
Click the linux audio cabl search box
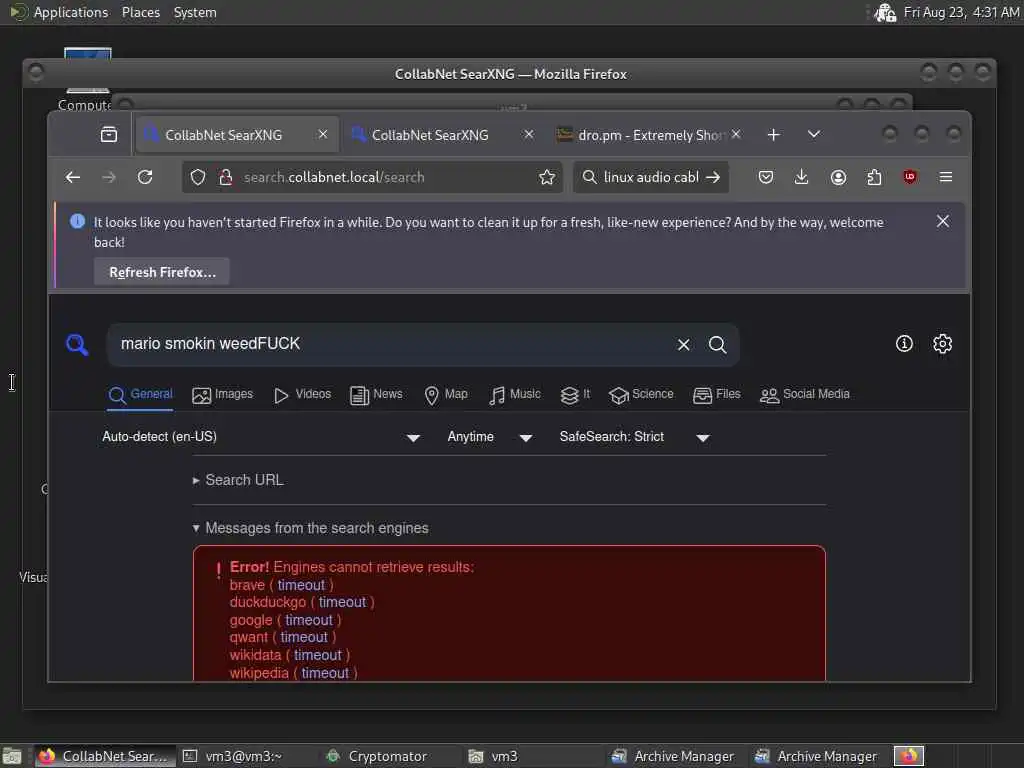click(x=650, y=177)
